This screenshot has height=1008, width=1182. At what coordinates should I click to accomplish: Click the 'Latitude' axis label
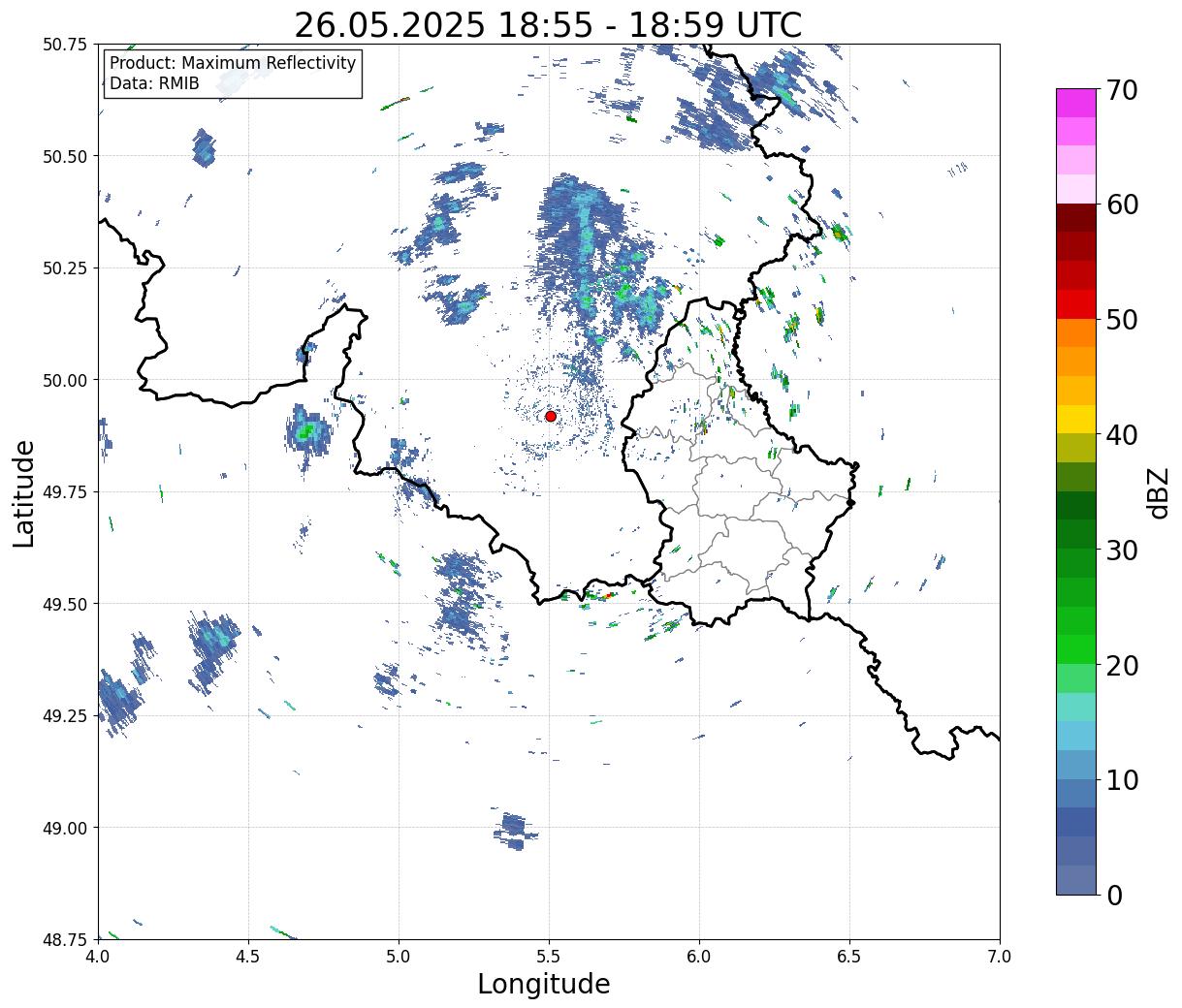24,492
